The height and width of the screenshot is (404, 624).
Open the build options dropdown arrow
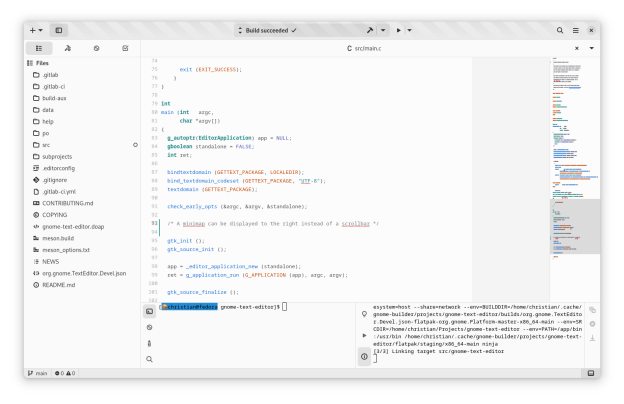tap(384, 31)
